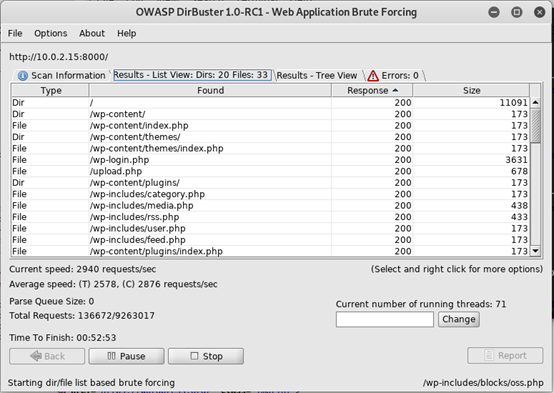
Task: Select the /wp-login.php result row
Action: tap(270, 160)
